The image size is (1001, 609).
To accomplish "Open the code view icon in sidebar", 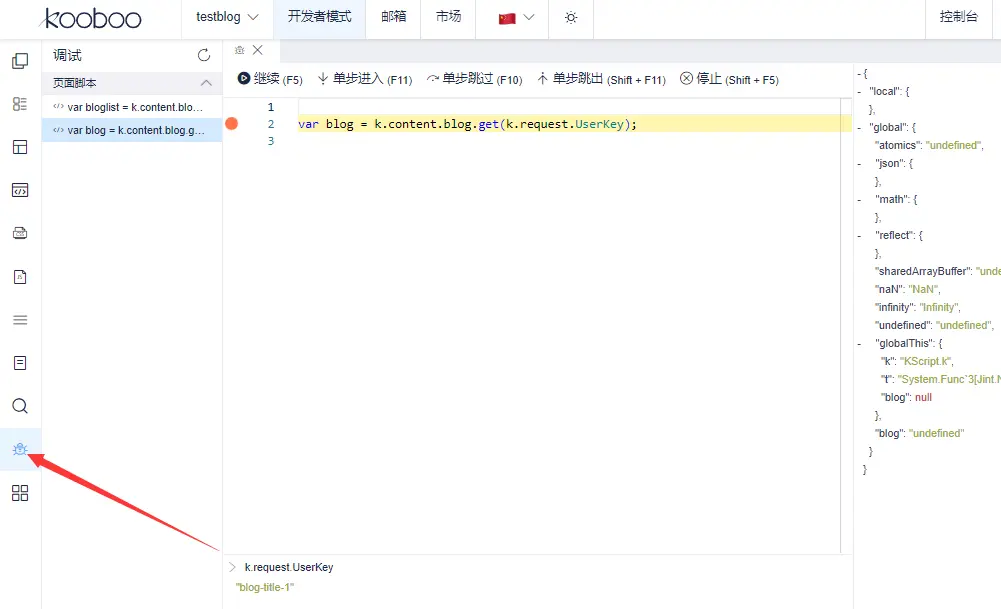I will click(20, 190).
